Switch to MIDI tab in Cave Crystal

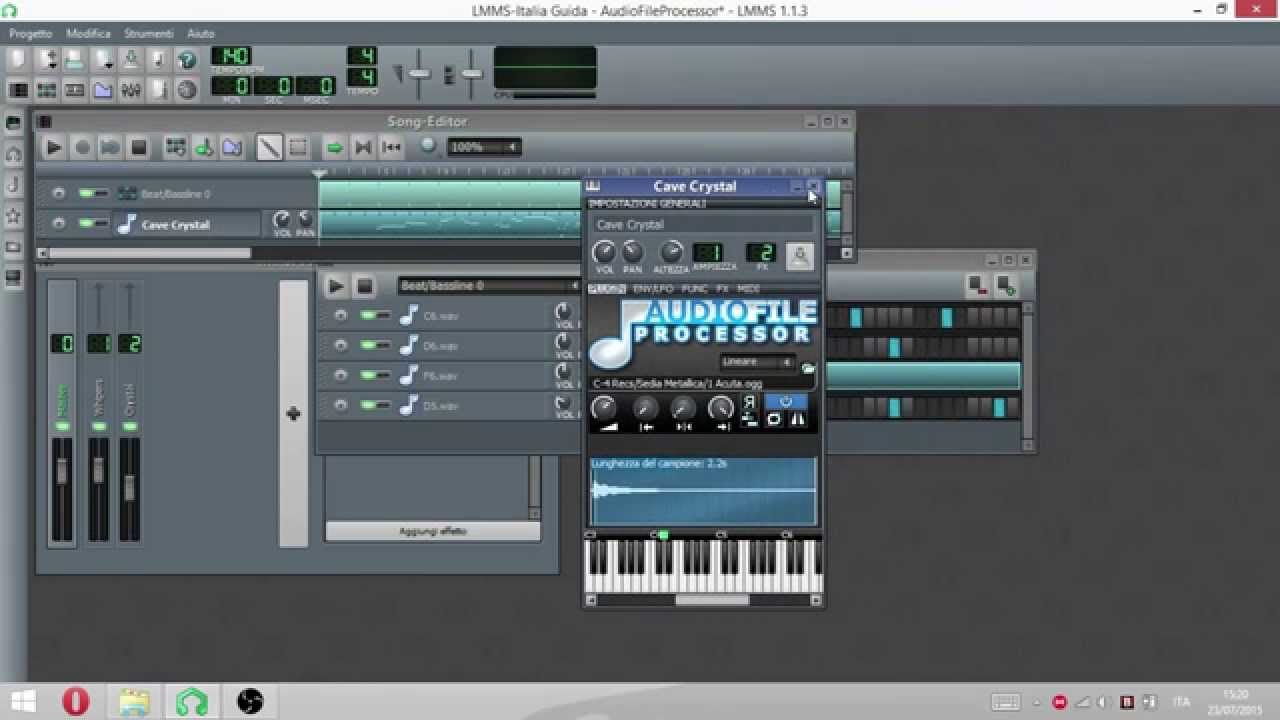pyautogui.click(x=748, y=289)
